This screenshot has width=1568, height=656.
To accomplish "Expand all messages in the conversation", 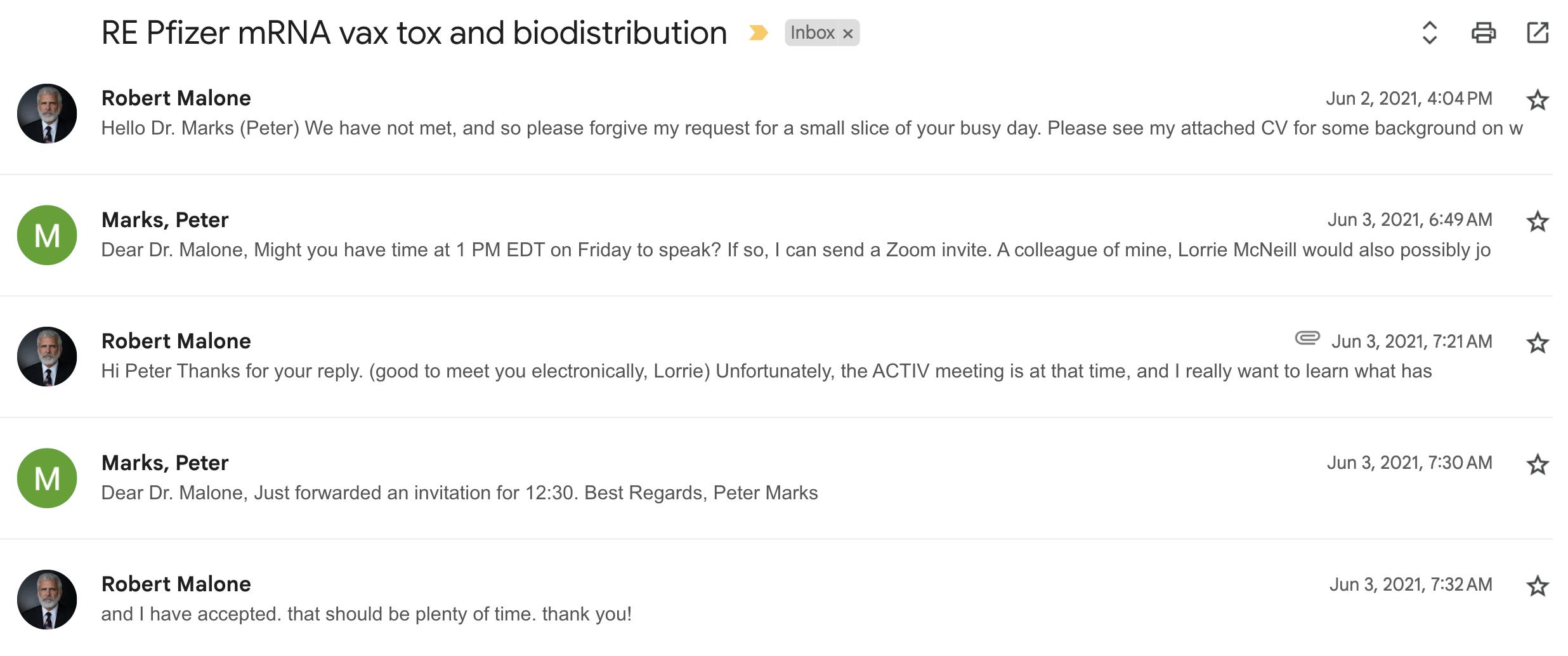I will click(1429, 33).
